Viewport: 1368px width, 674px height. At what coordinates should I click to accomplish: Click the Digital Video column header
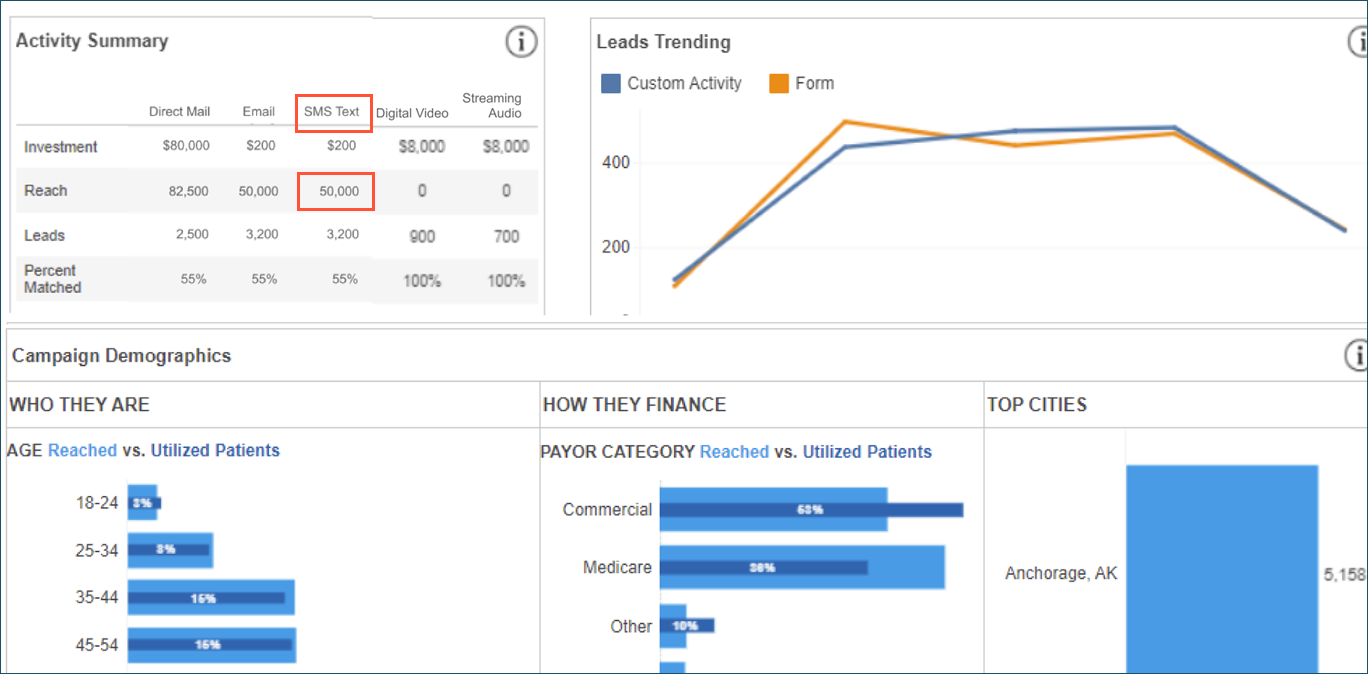[x=412, y=113]
